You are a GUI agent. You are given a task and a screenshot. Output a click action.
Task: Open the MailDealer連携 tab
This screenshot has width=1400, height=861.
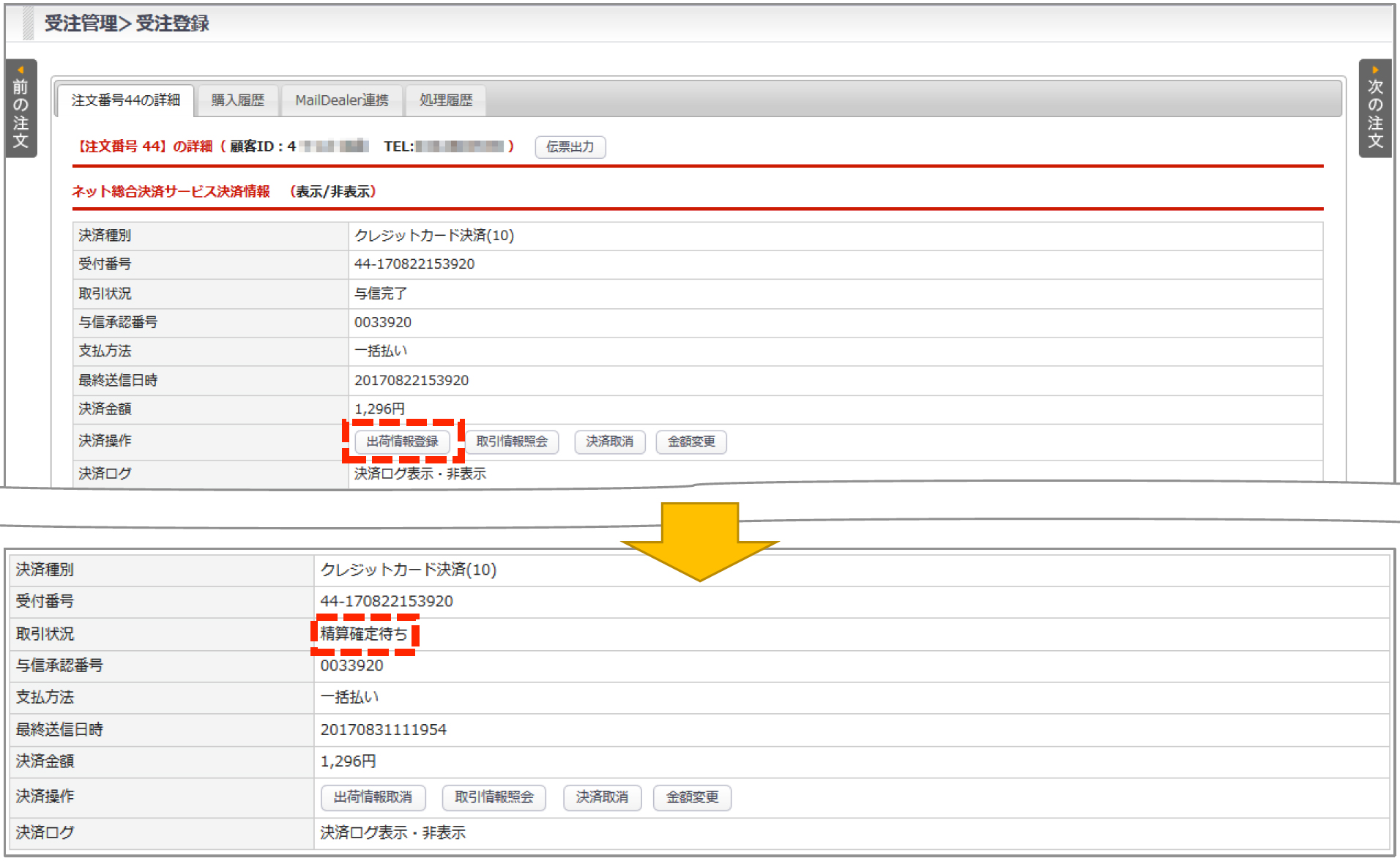342,100
